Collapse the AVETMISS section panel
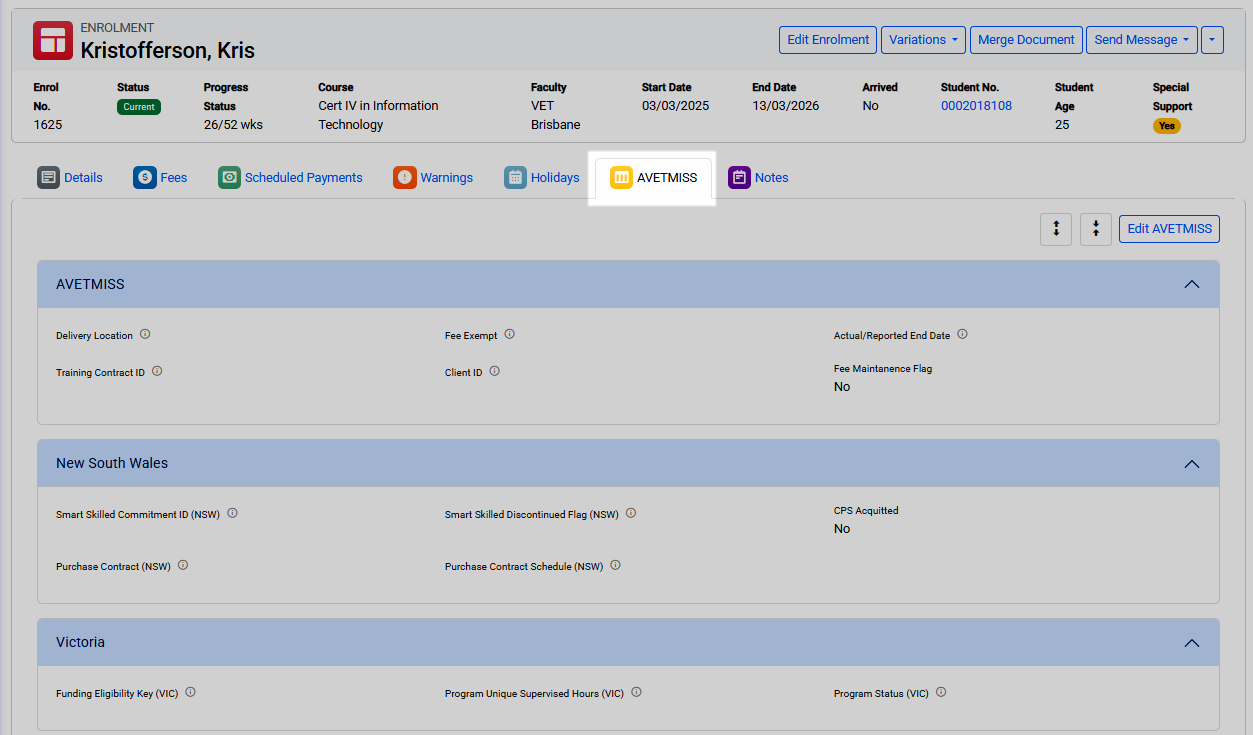The width and height of the screenshot is (1253, 735). [x=1191, y=284]
